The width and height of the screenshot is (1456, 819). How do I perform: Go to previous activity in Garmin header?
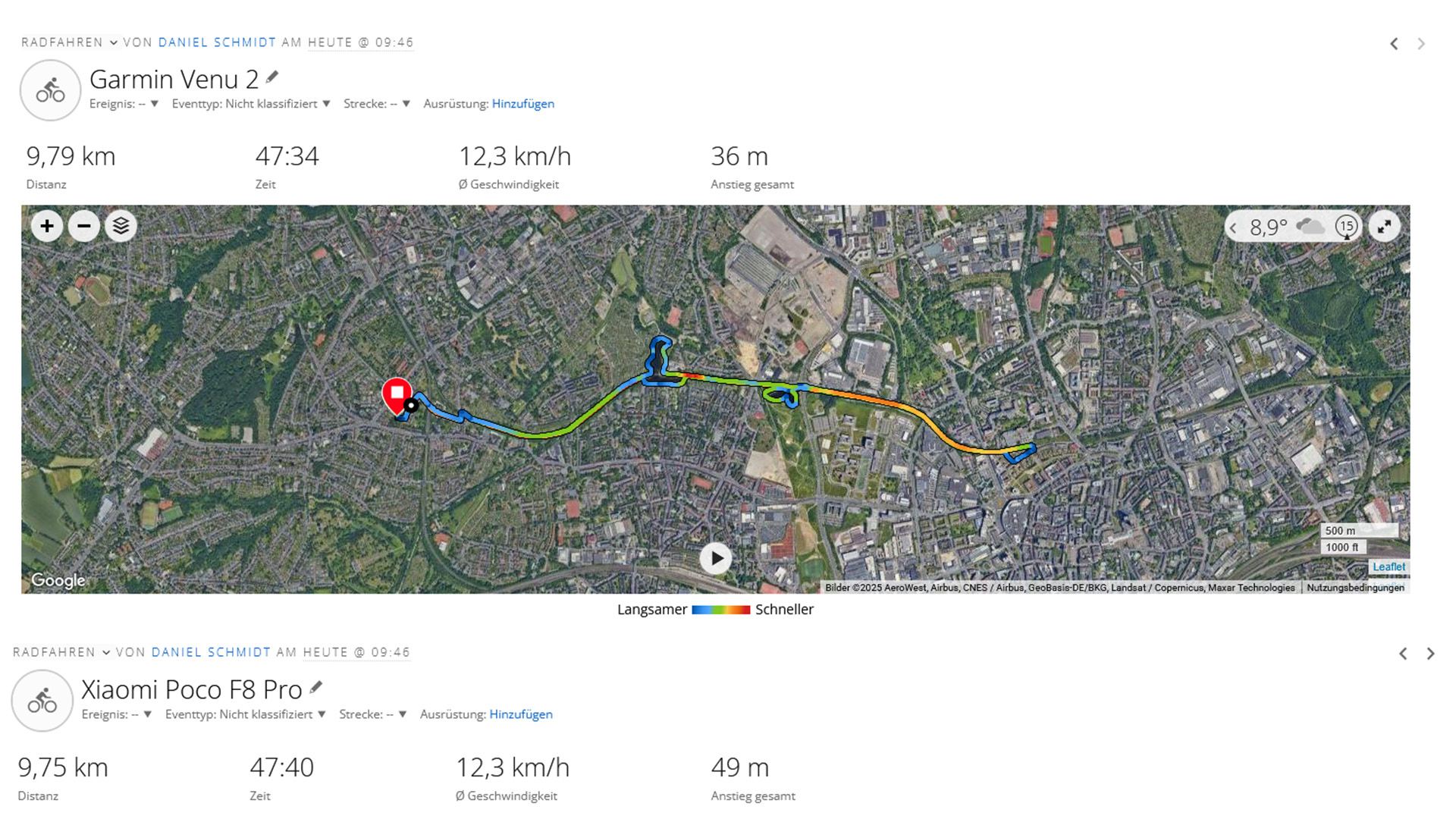point(1394,44)
